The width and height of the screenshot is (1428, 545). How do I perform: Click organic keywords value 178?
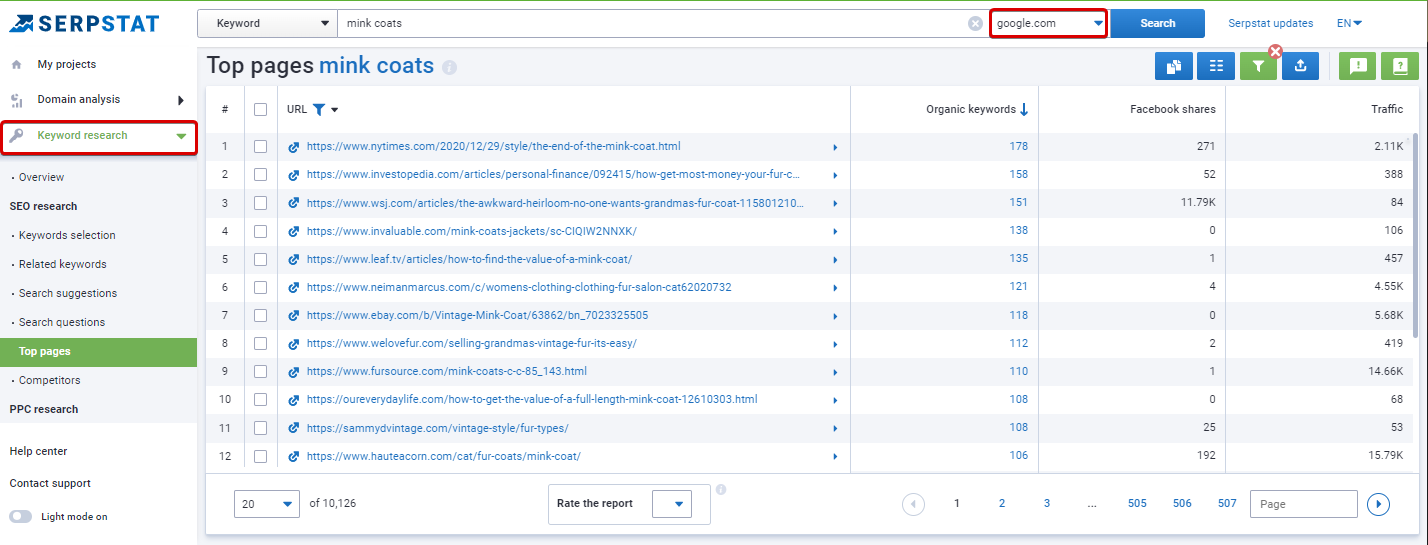click(1018, 147)
